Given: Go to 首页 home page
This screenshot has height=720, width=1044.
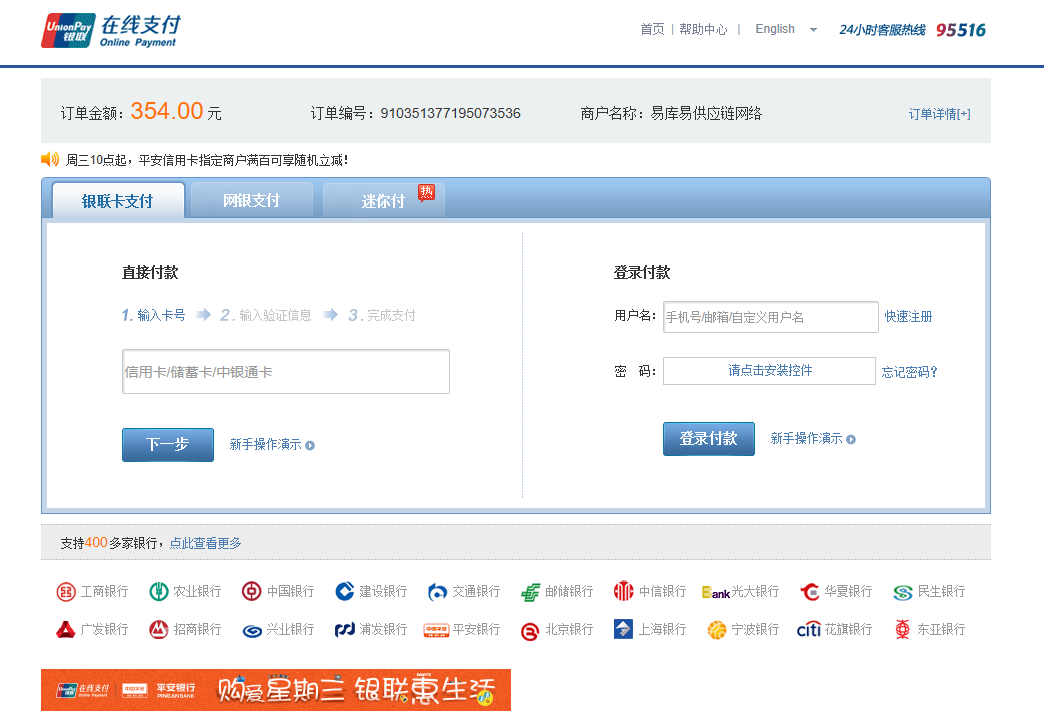Looking at the screenshot, I should (x=652, y=29).
